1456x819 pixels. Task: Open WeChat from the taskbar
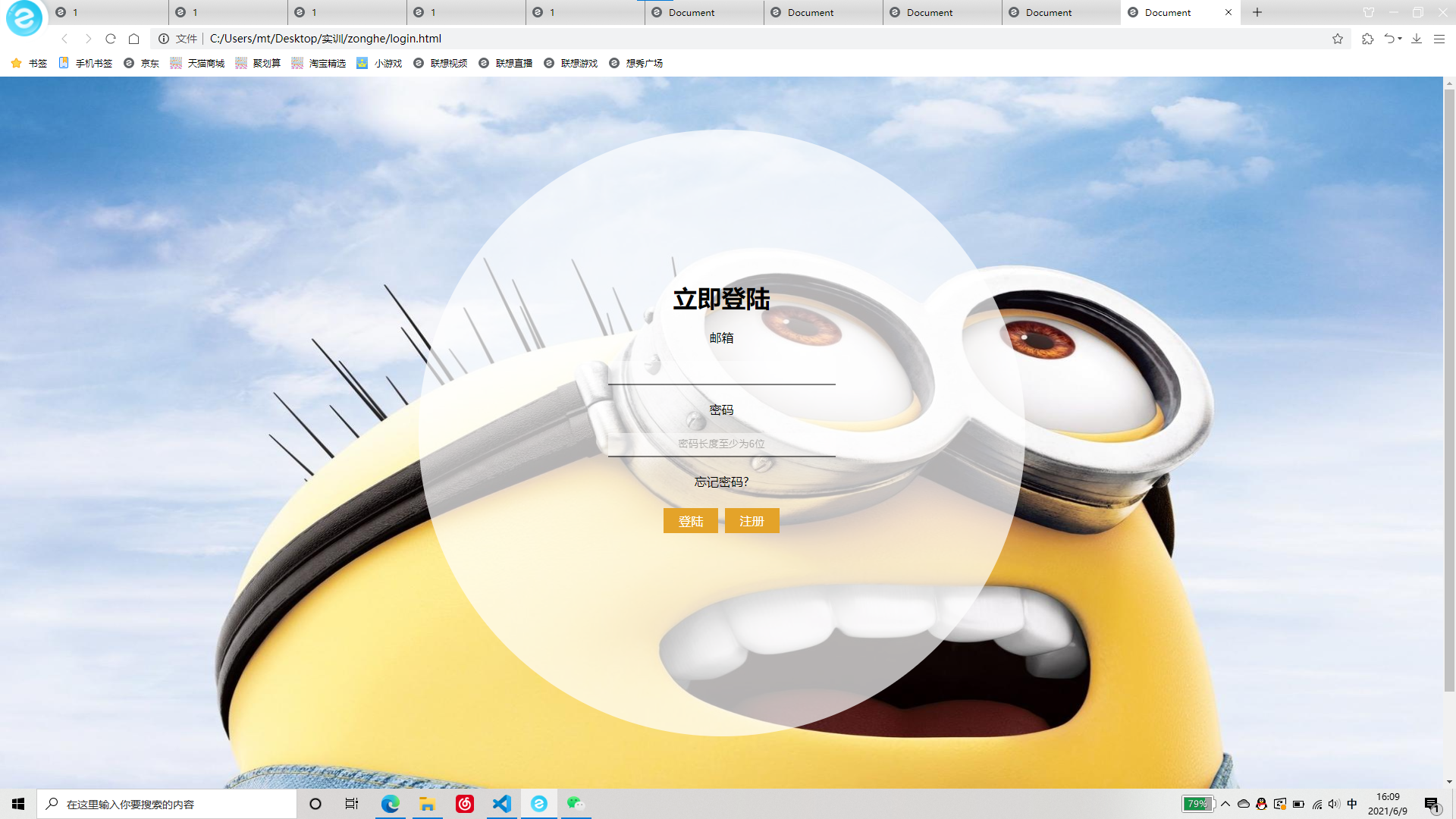pyautogui.click(x=576, y=804)
